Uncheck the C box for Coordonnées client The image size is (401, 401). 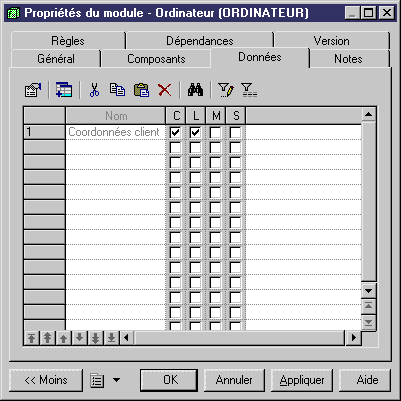(175, 132)
